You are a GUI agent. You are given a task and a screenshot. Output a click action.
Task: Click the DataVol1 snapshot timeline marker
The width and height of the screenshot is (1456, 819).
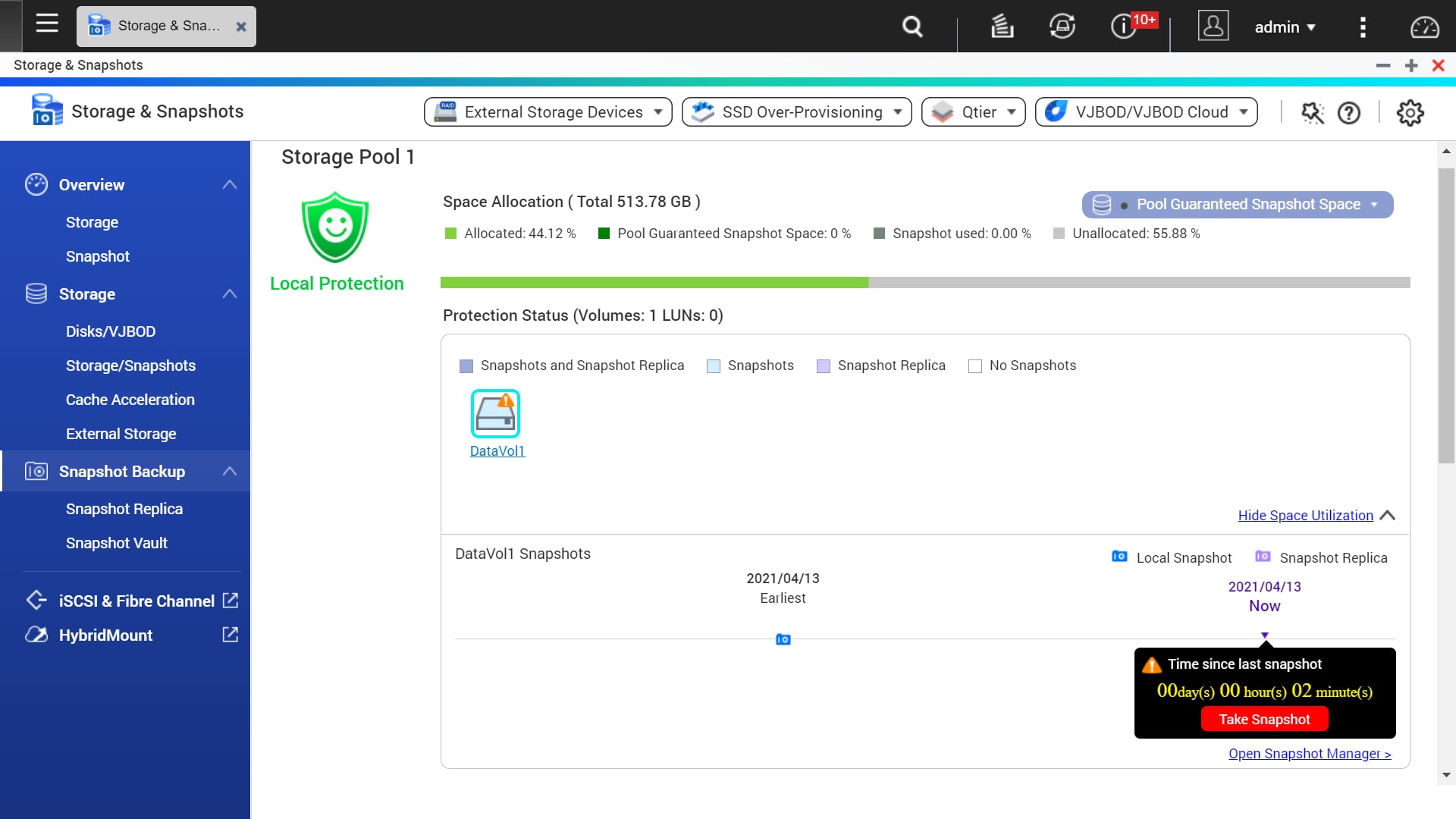coord(783,640)
